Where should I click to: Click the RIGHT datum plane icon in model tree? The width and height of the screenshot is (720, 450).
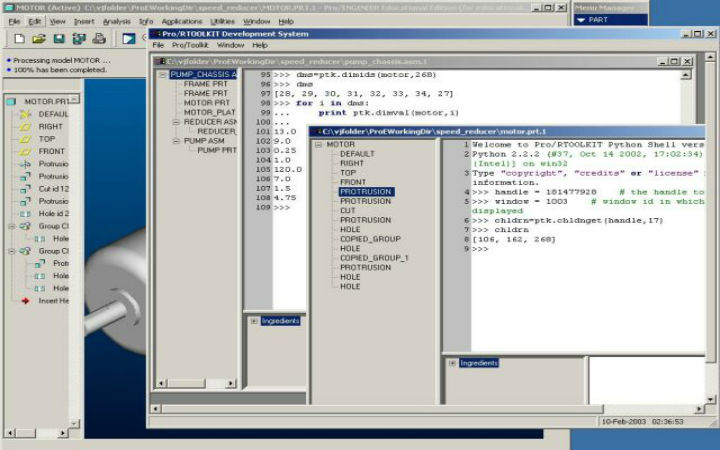click(x=25, y=126)
